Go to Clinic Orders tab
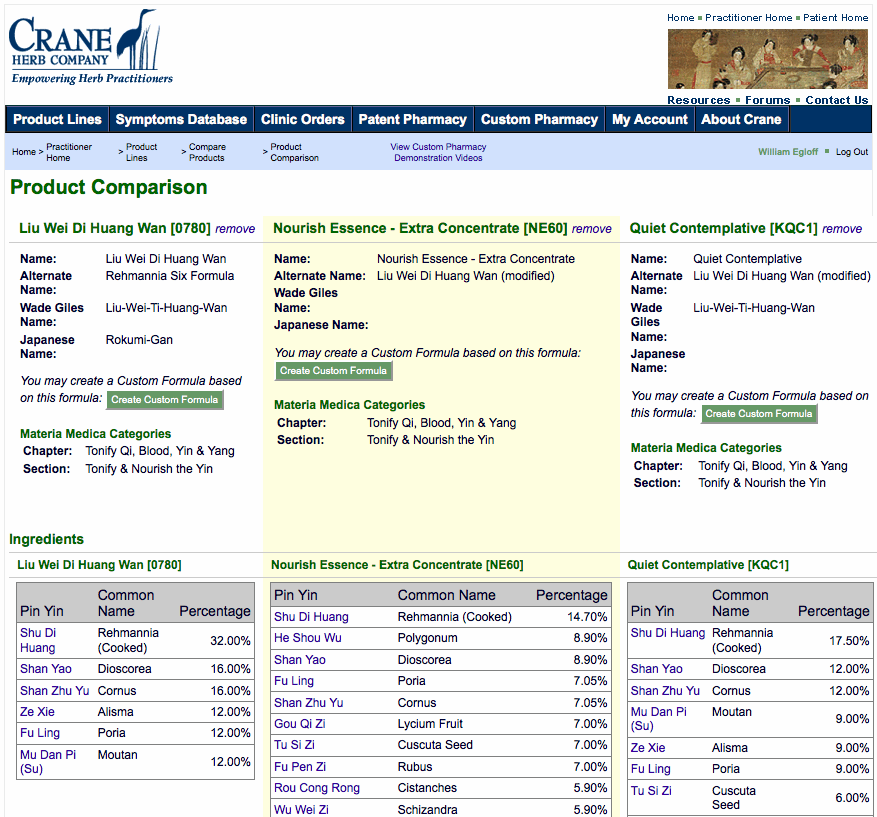Viewport: 877px width, 817px height. [302, 119]
